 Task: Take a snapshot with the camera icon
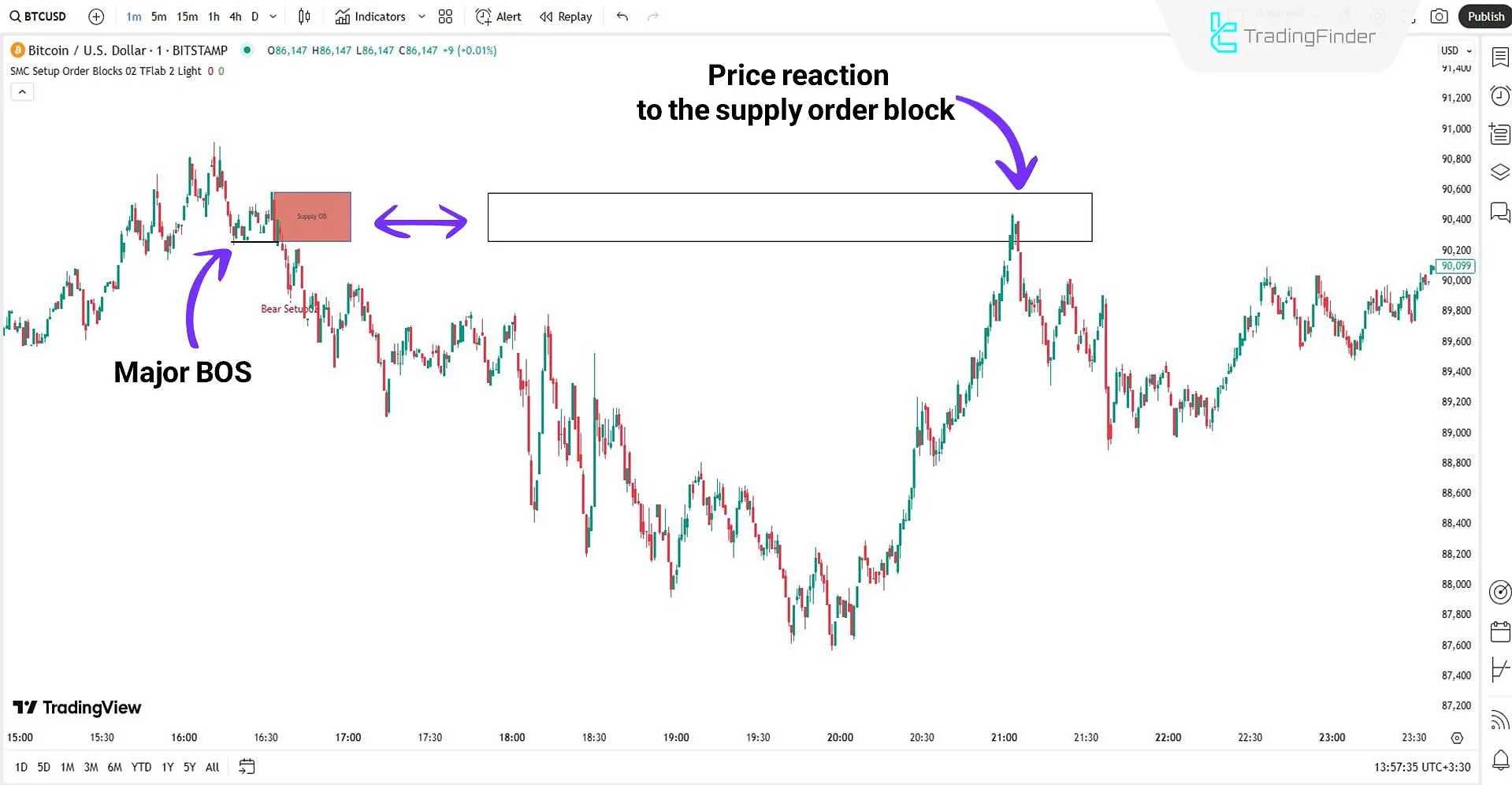coord(1438,16)
